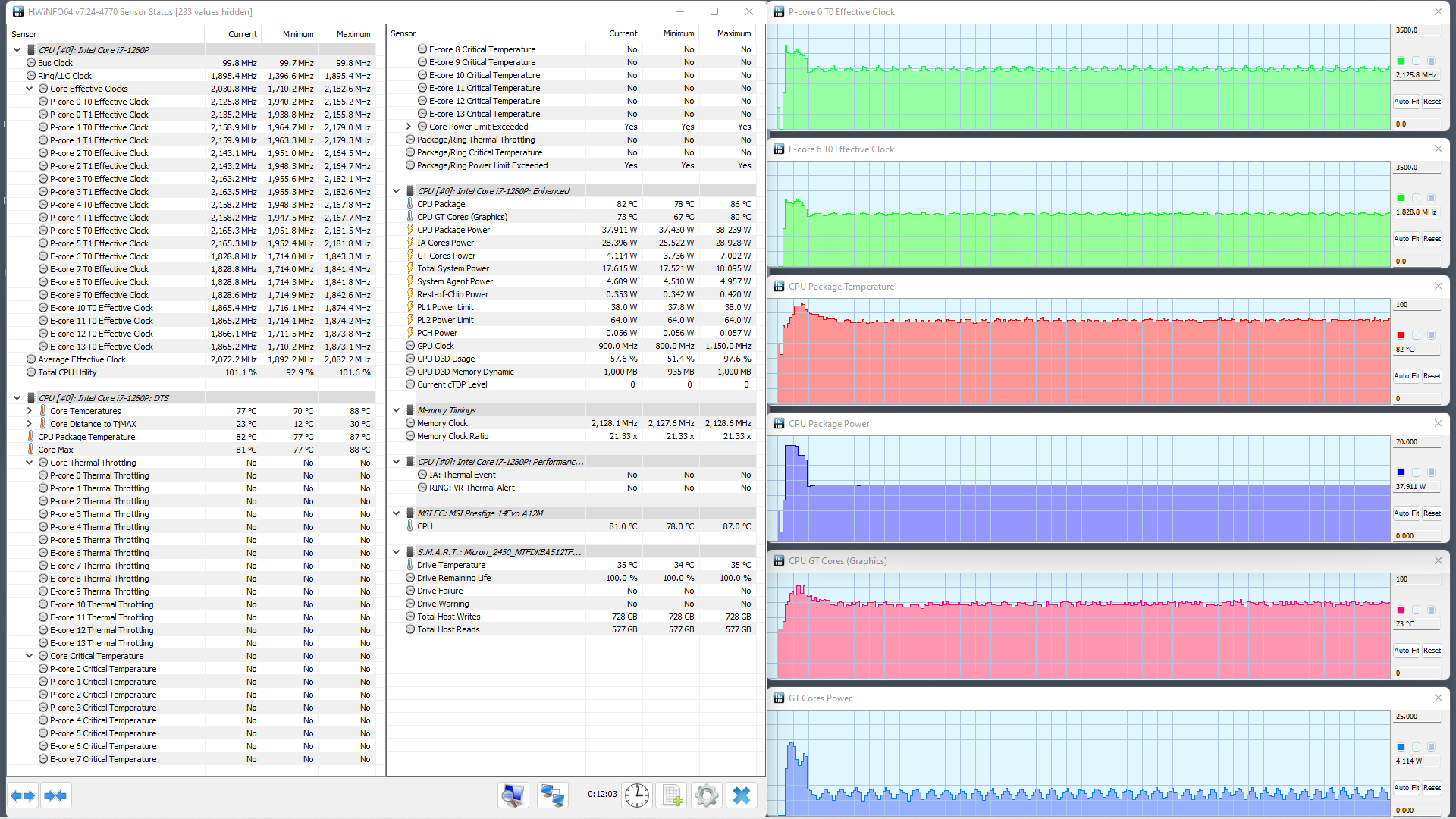Expand the Core Temperatures tree node

(x=30, y=411)
